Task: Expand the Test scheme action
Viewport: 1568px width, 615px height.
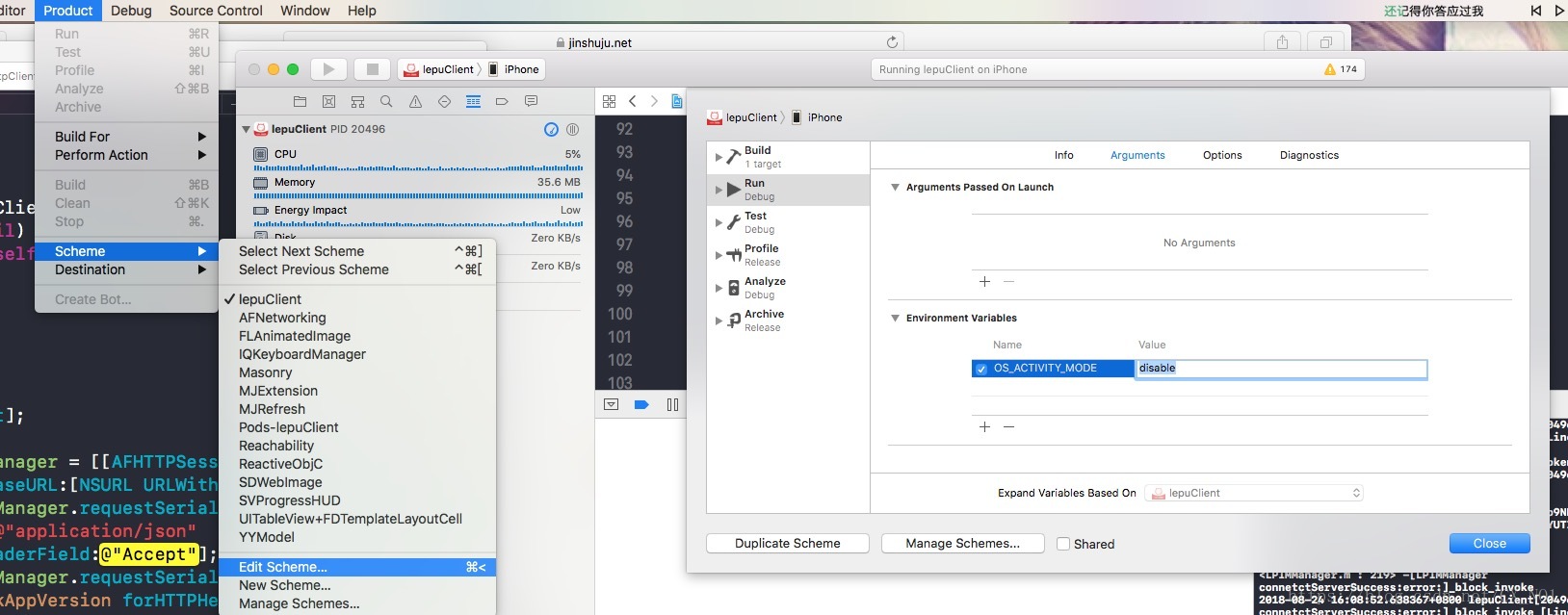Action: [719, 222]
